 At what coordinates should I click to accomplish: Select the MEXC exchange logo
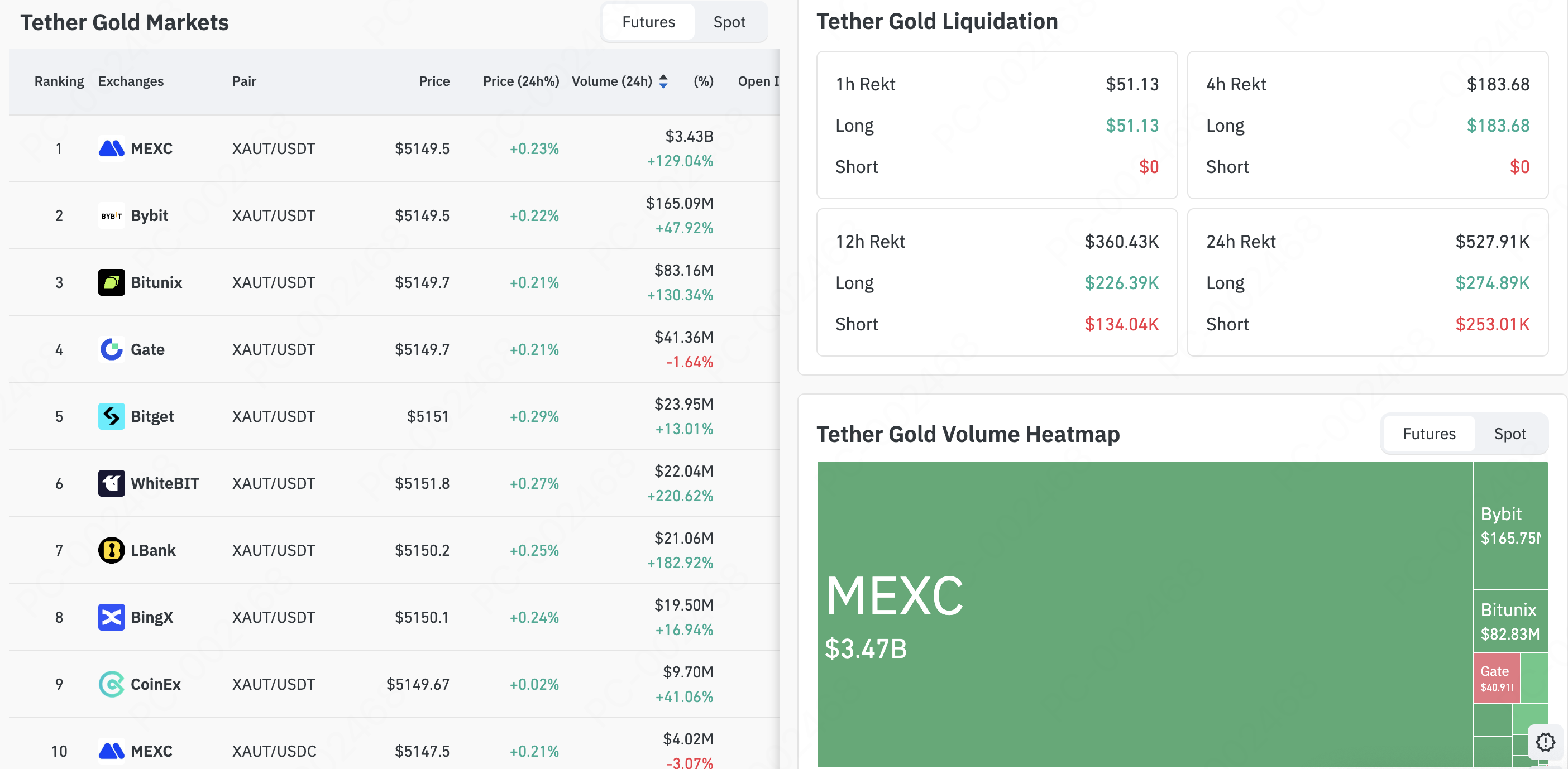pyautogui.click(x=111, y=148)
